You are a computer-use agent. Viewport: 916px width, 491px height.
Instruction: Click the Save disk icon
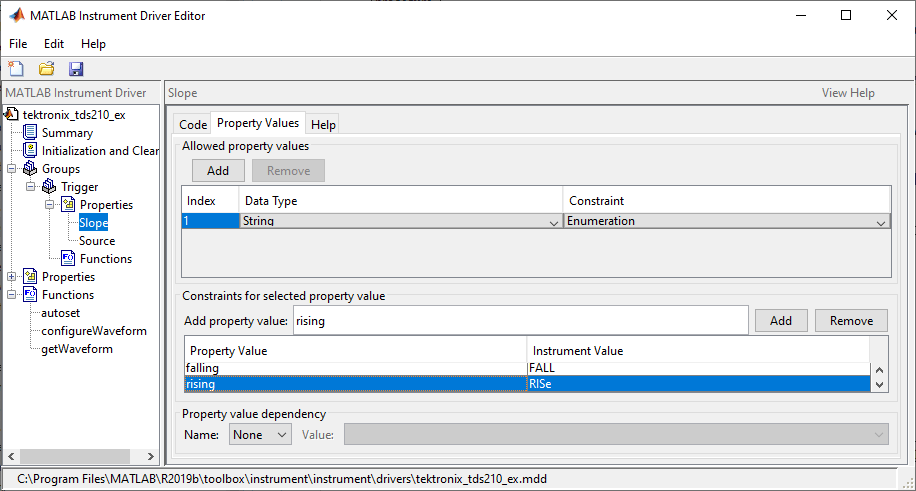click(76, 69)
